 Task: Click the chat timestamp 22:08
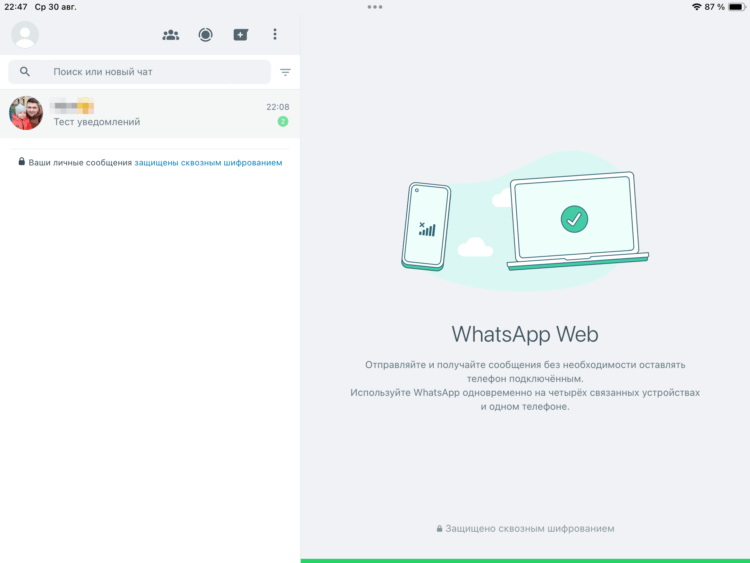click(x=277, y=107)
